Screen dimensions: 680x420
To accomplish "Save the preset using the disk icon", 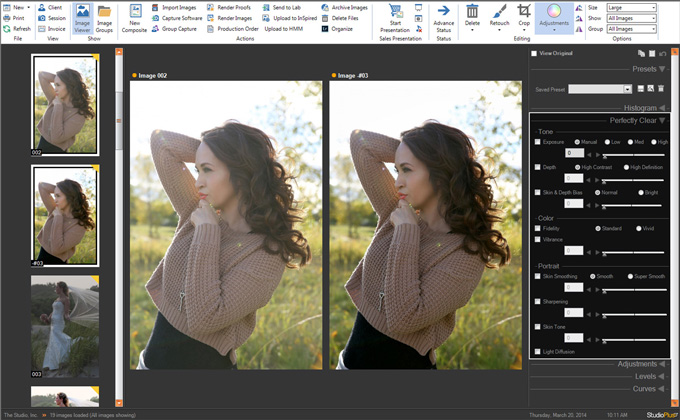I will (639, 89).
